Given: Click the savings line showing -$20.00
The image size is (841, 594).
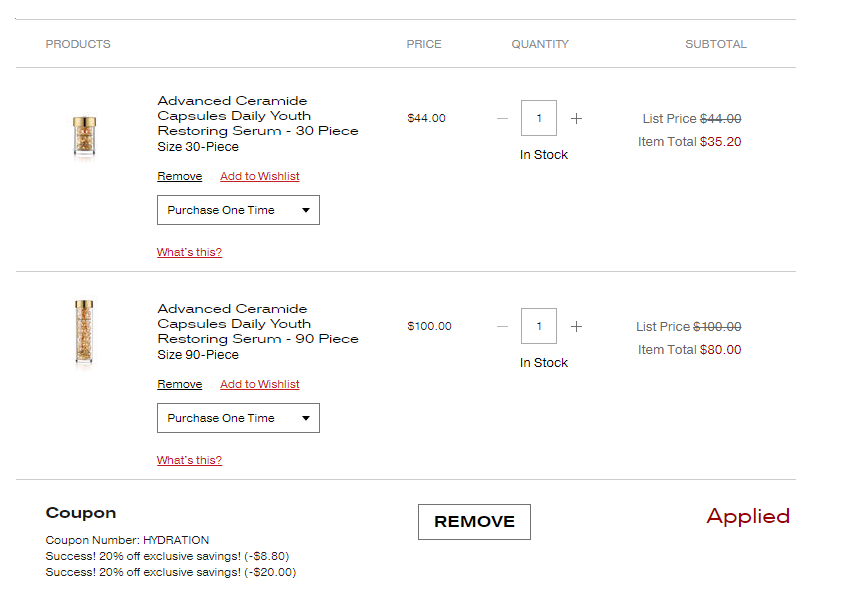Looking at the screenshot, I should point(171,572).
